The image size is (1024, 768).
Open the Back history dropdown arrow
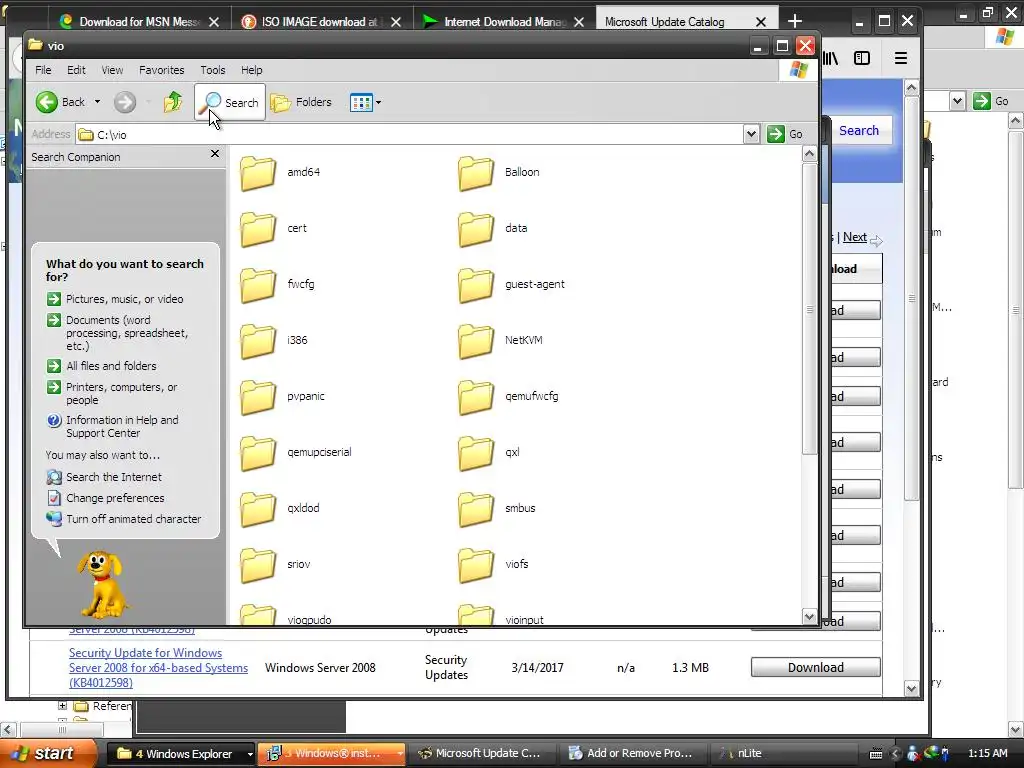[97, 102]
